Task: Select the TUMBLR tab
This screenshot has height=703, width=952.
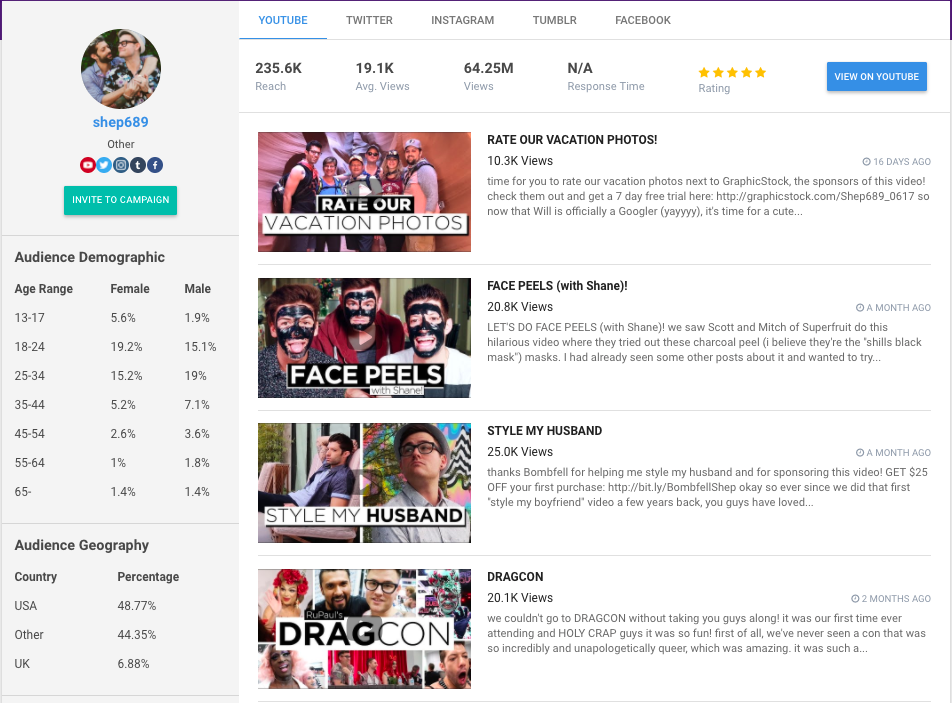Action: (x=554, y=20)
